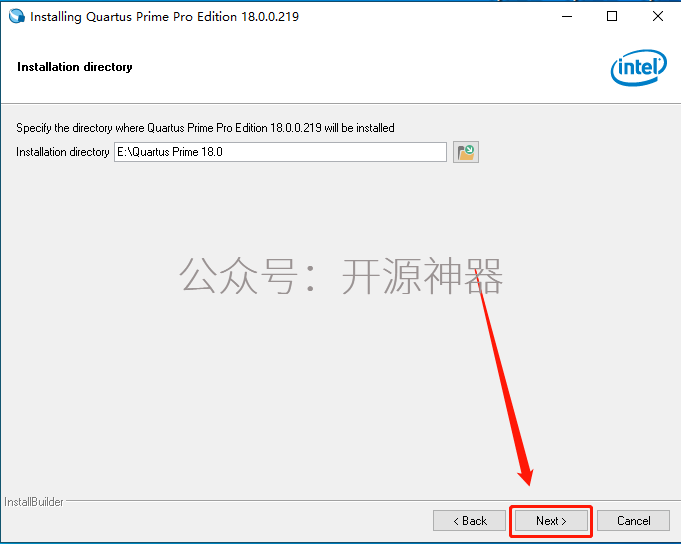Image resolution: width=681 pixels, height=544 pixels.
Task: Click the window title 'Installing Quartus Prime Pro Edition'
Action: [164, 16]
